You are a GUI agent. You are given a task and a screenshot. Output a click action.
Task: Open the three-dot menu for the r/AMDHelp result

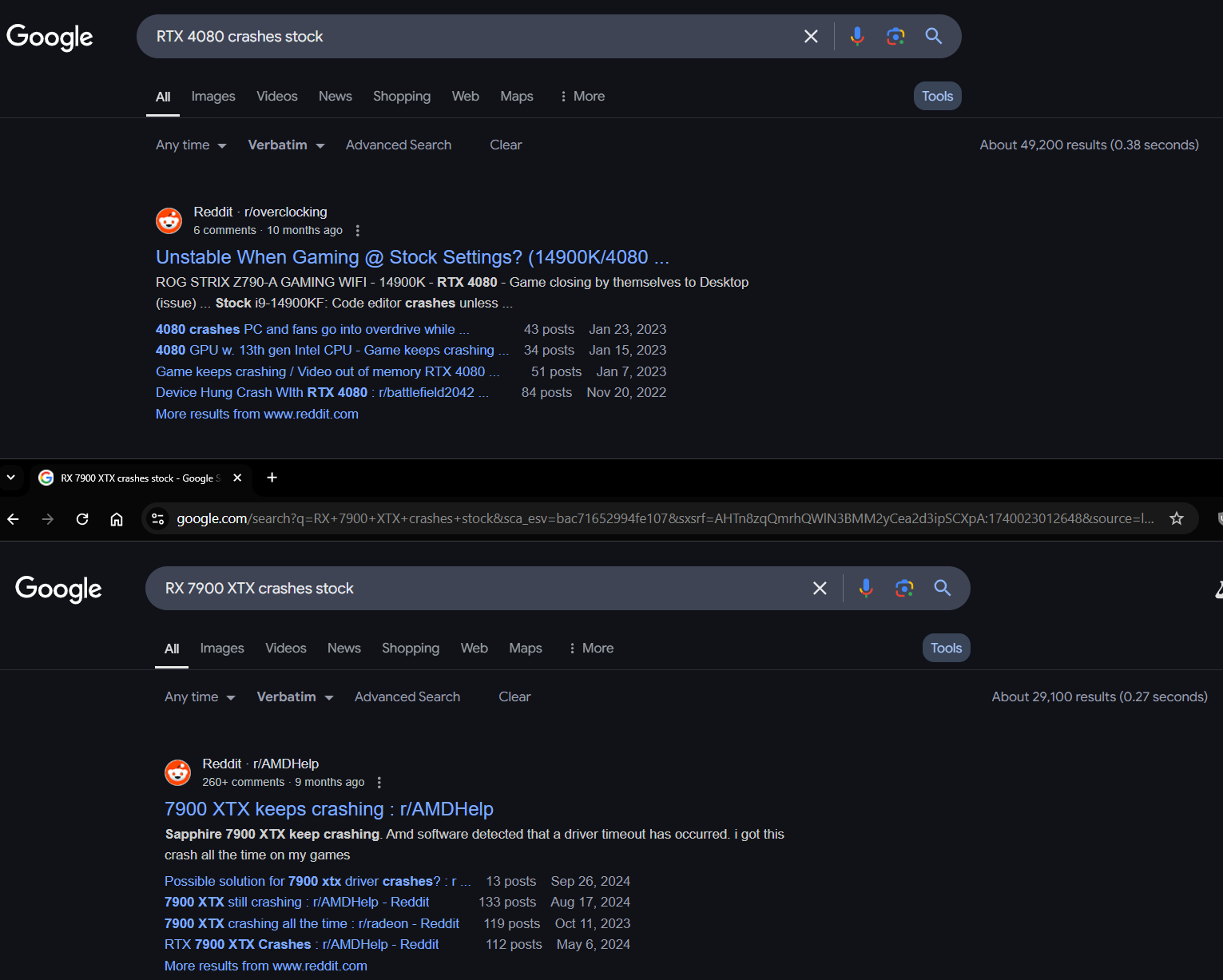[x=379, y=782]
